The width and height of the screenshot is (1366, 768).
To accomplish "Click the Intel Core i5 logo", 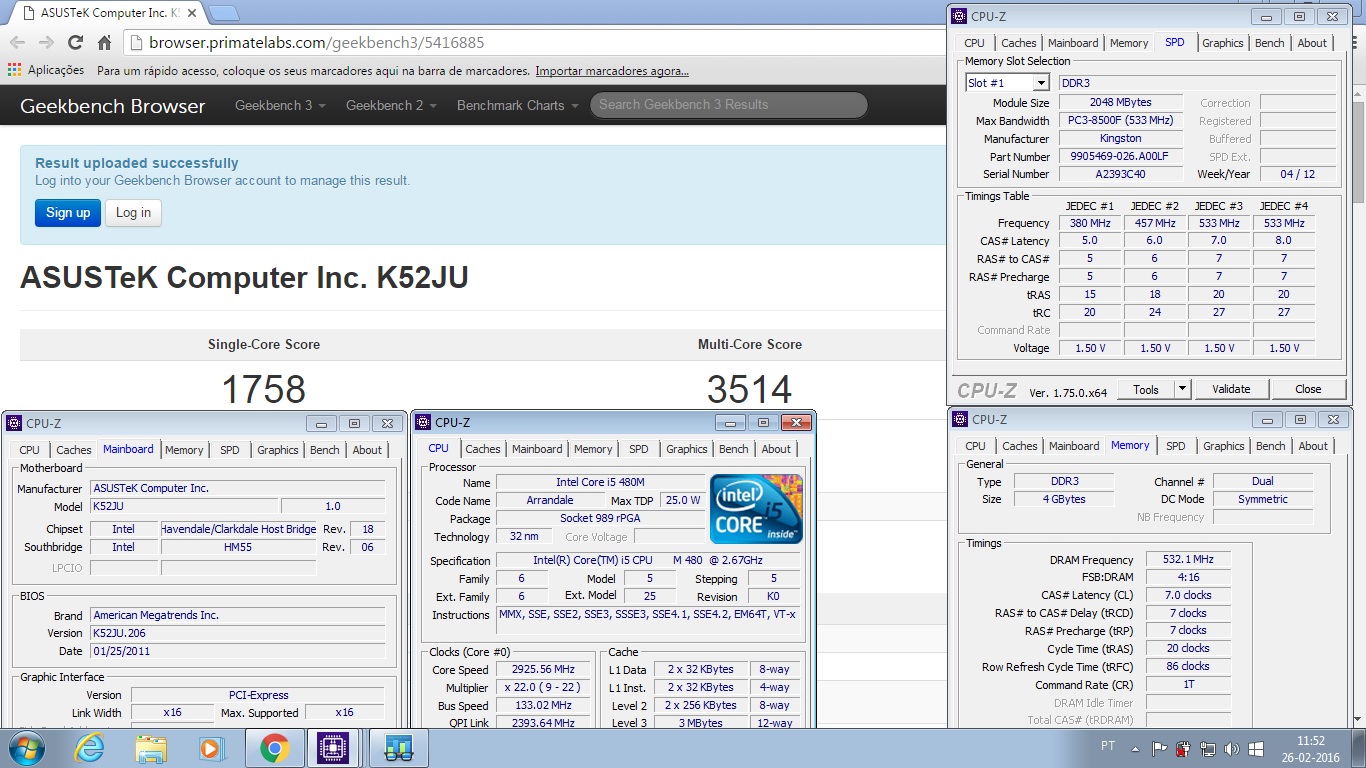I will point(756,509).
